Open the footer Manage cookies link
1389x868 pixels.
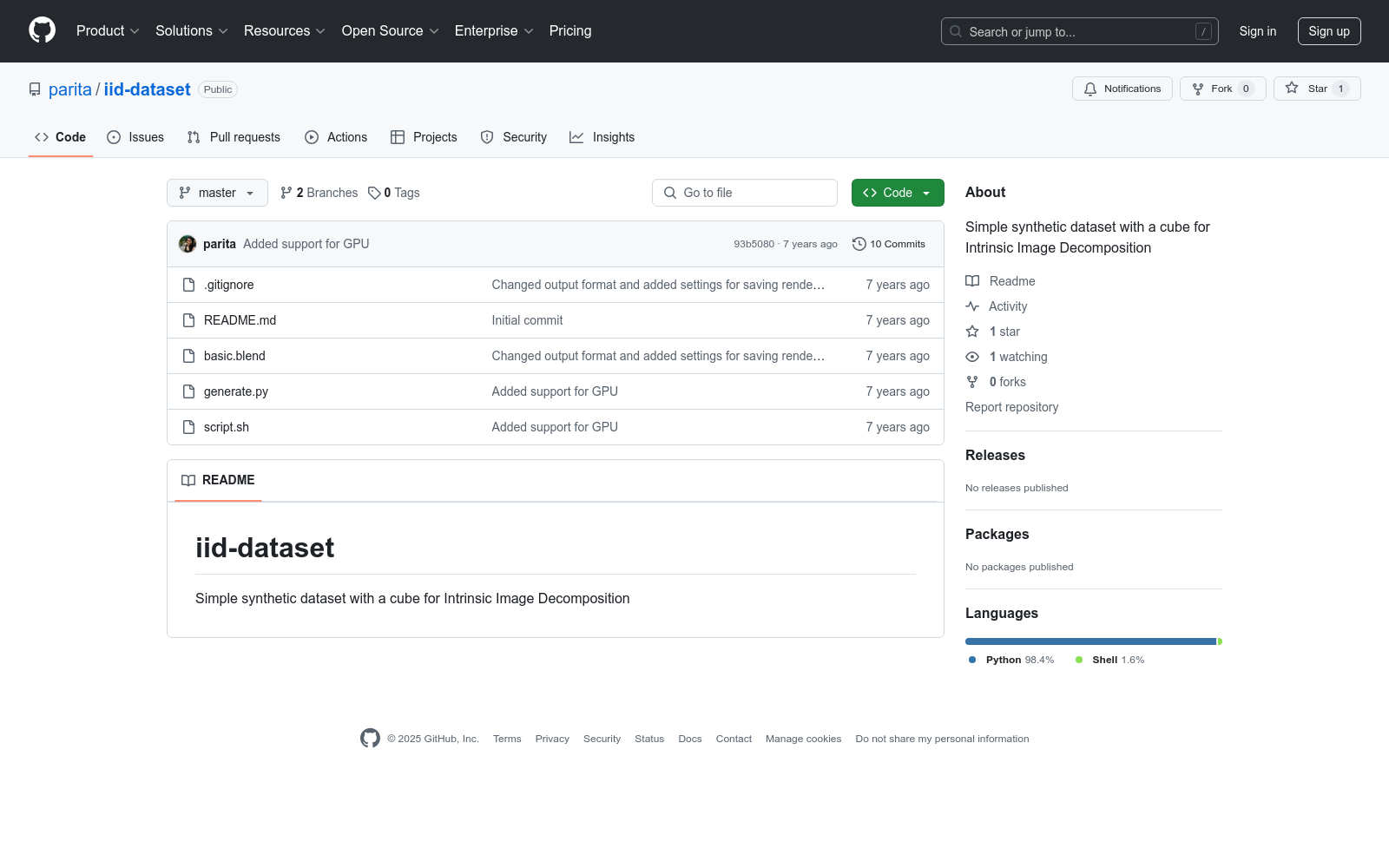pos(803,739)
